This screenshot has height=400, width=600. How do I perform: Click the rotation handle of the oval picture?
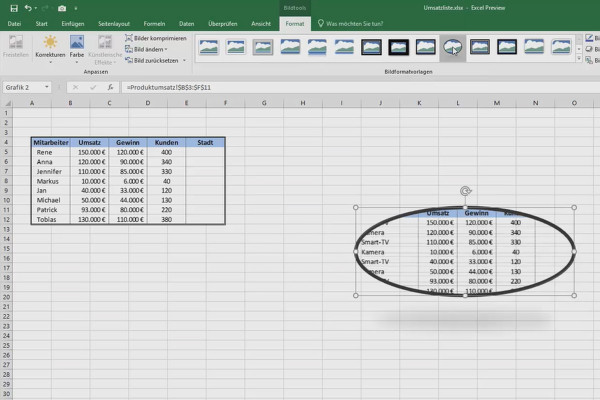pos(465,191)
